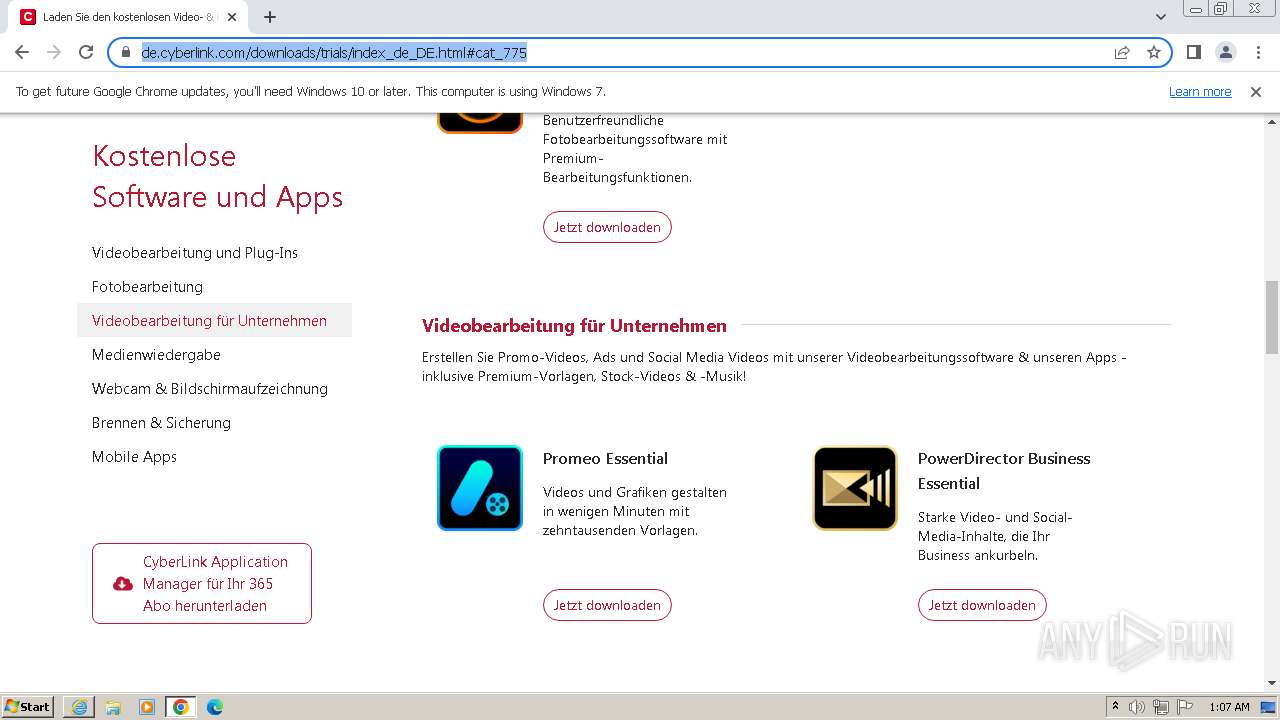1280x720 pixels.
Task: Follow the Learn more link
Action: (1200, 91)
